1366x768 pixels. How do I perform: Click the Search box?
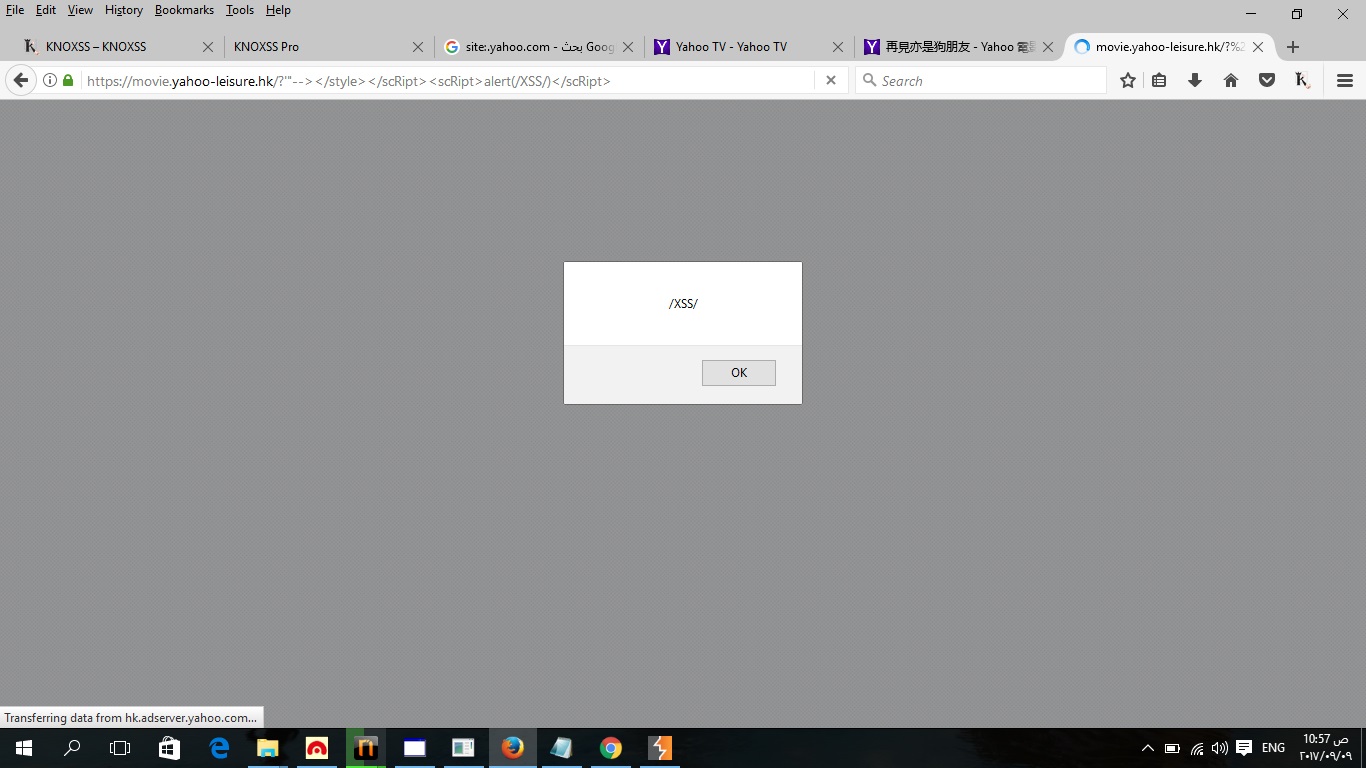tap(981, 81)
